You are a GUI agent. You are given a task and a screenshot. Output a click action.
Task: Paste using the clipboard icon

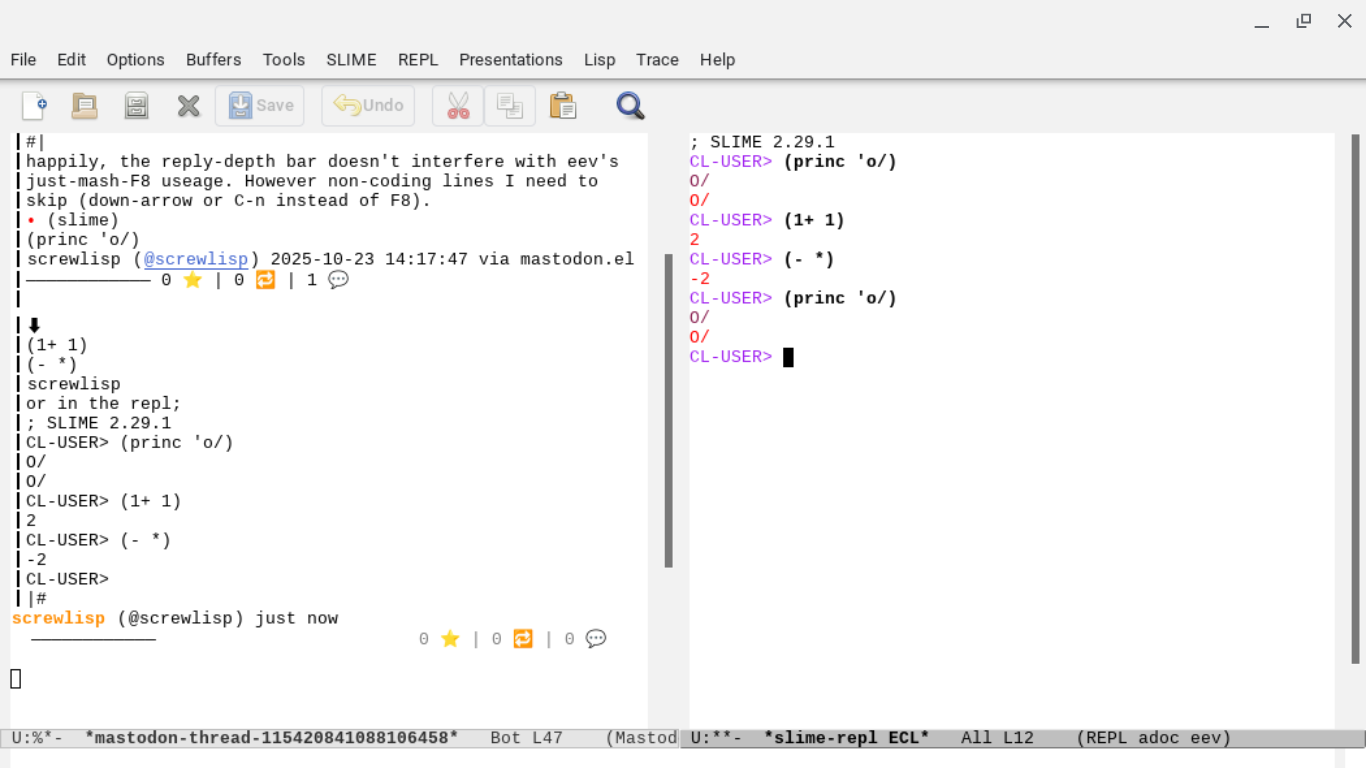pos(563,106)
